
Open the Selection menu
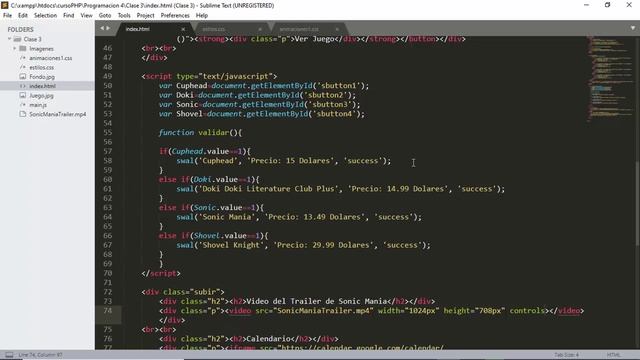(45, 16)
